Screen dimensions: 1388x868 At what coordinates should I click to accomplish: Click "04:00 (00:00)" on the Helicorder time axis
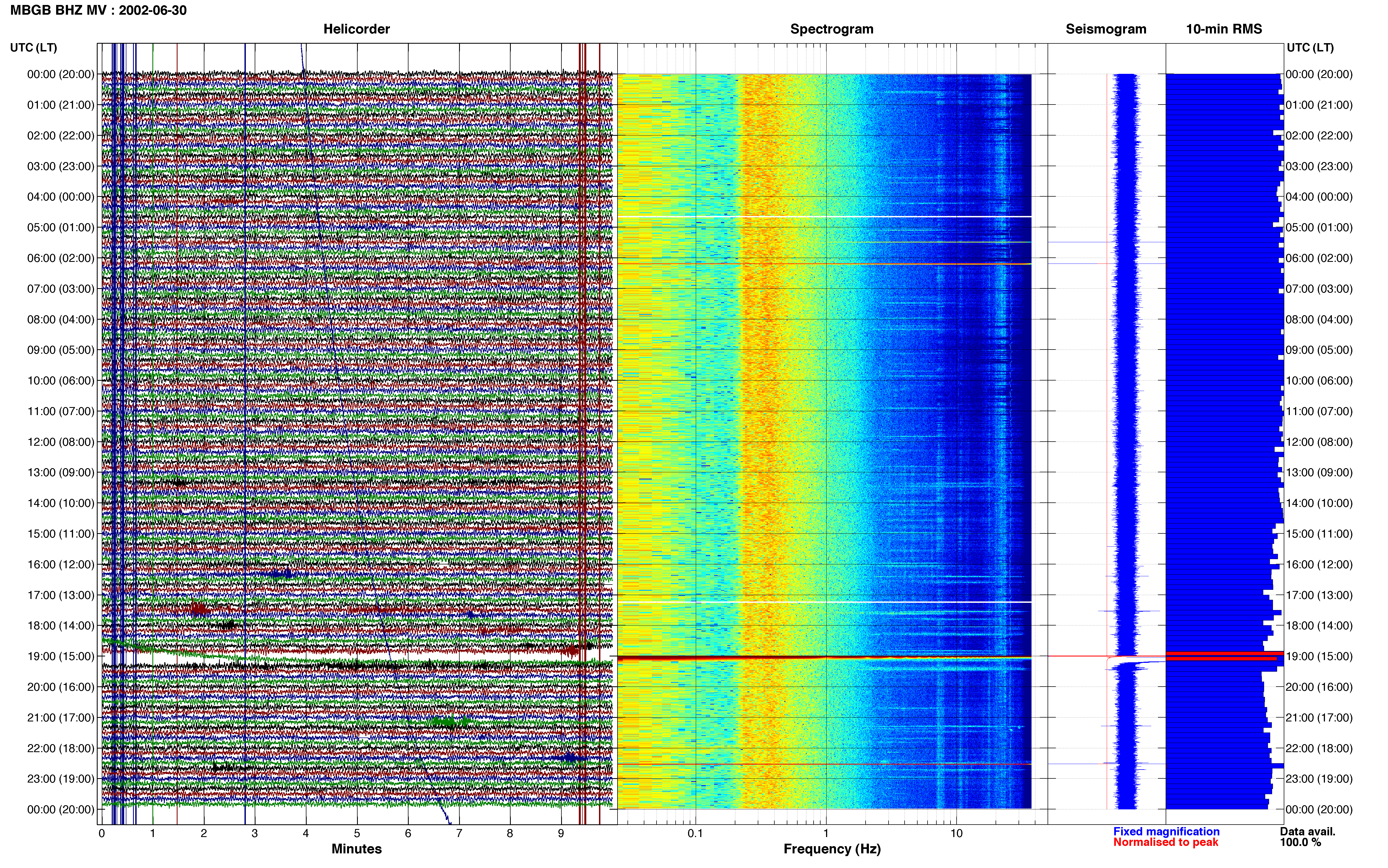61,197
